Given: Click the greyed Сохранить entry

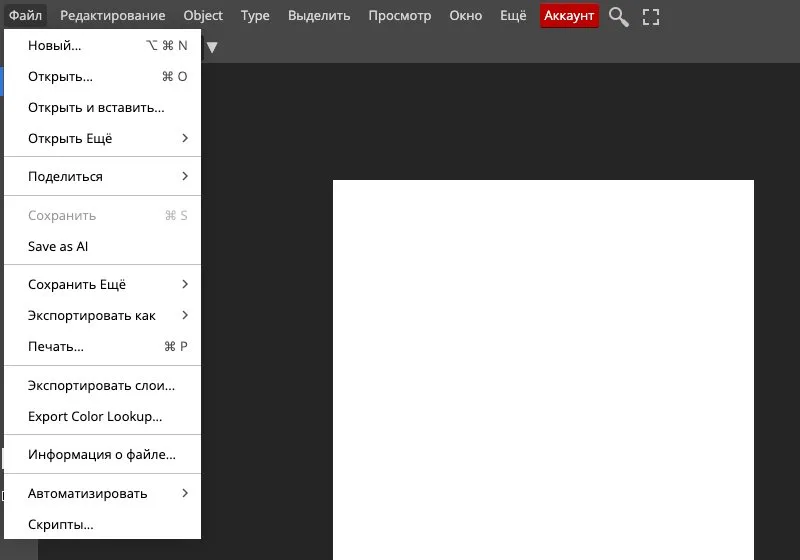Looking at the screenshot, I should [x=102, y=215].
